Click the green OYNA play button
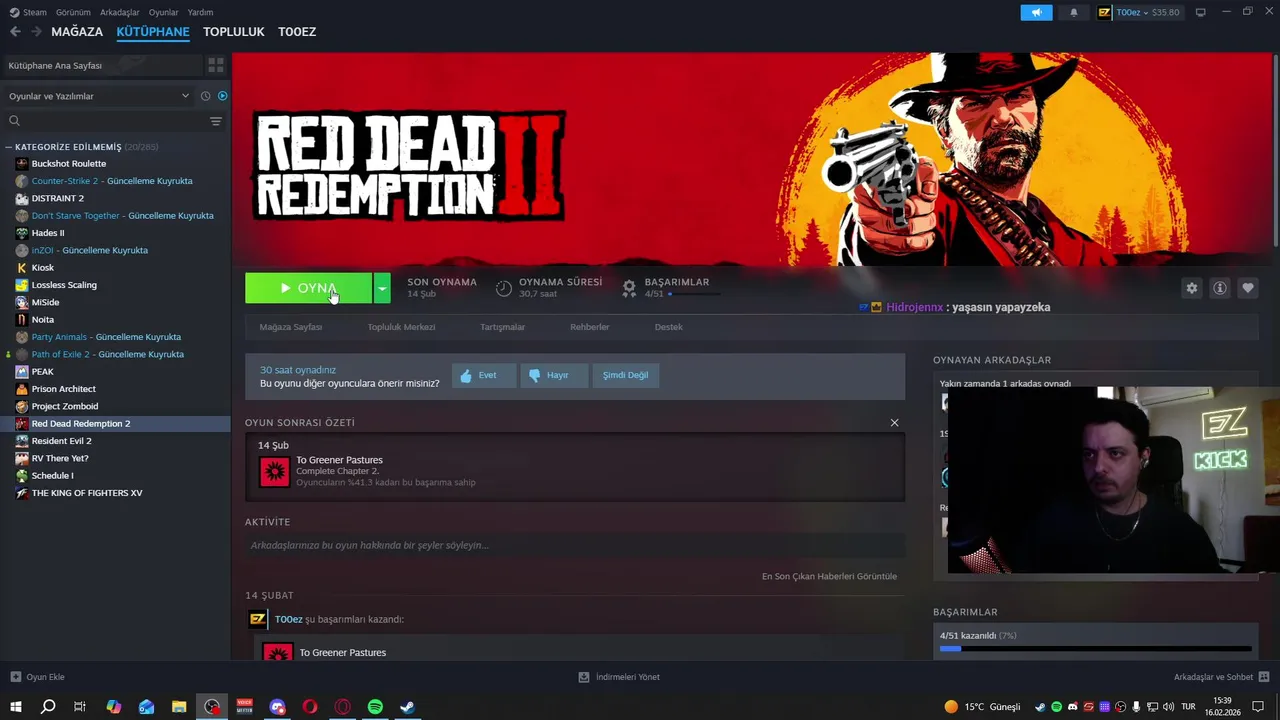 pyautogui.click(x=308, y=288)
